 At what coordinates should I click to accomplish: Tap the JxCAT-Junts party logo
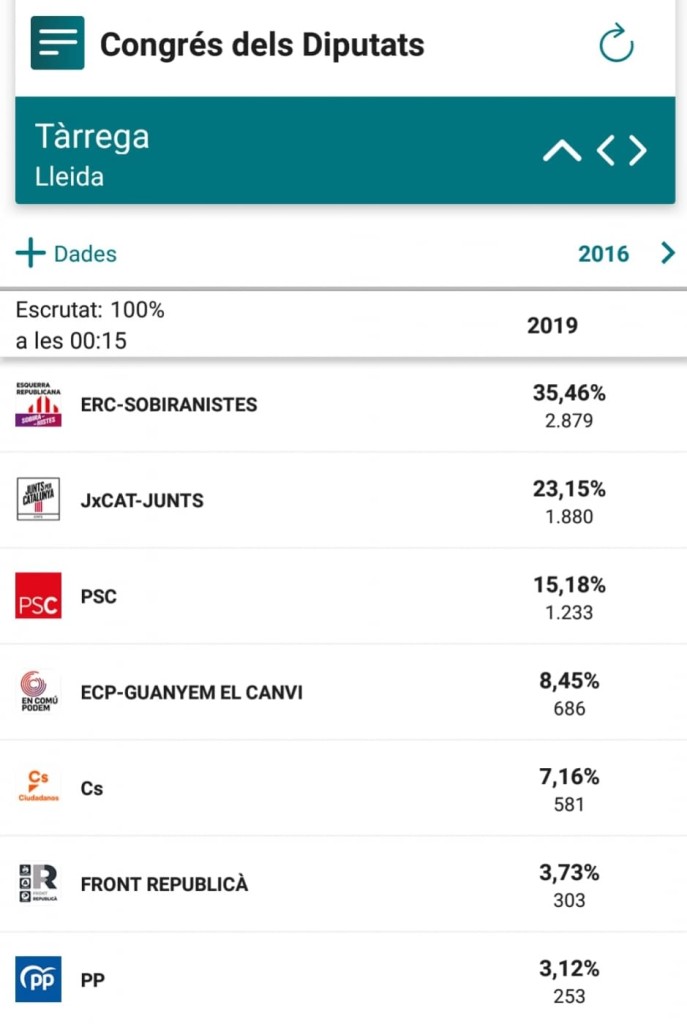pyautogui.click(x=39, y=500)
